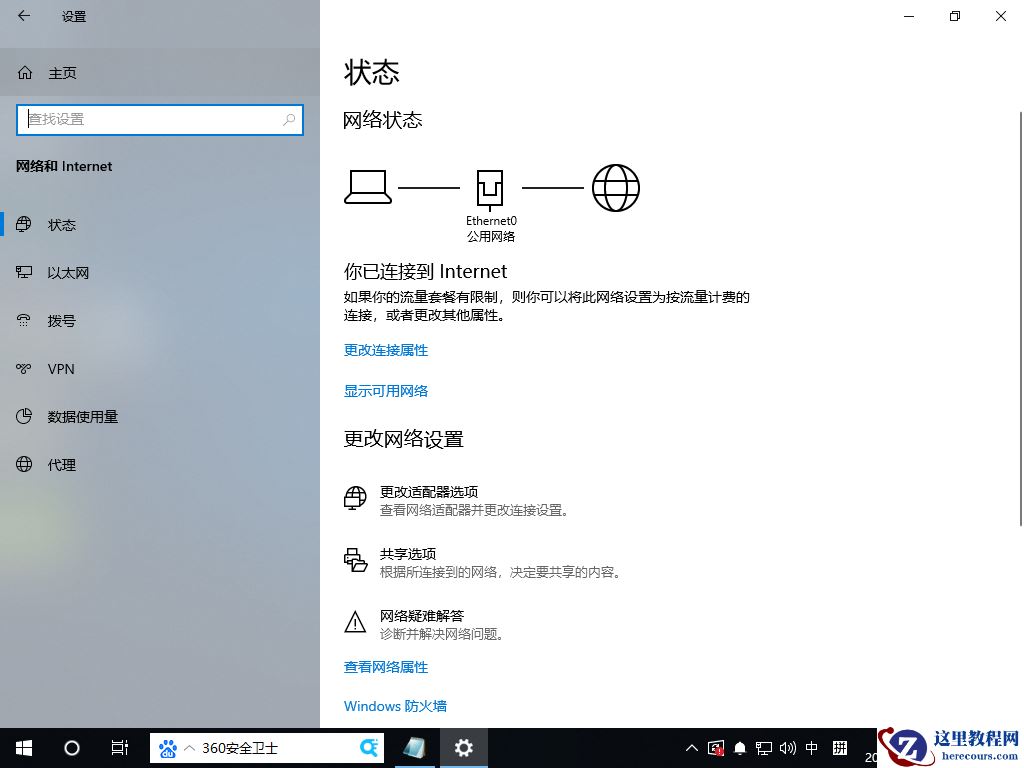1024x768 pixels.
Task: Open the notification center bell icon
Action: (740, 748)
